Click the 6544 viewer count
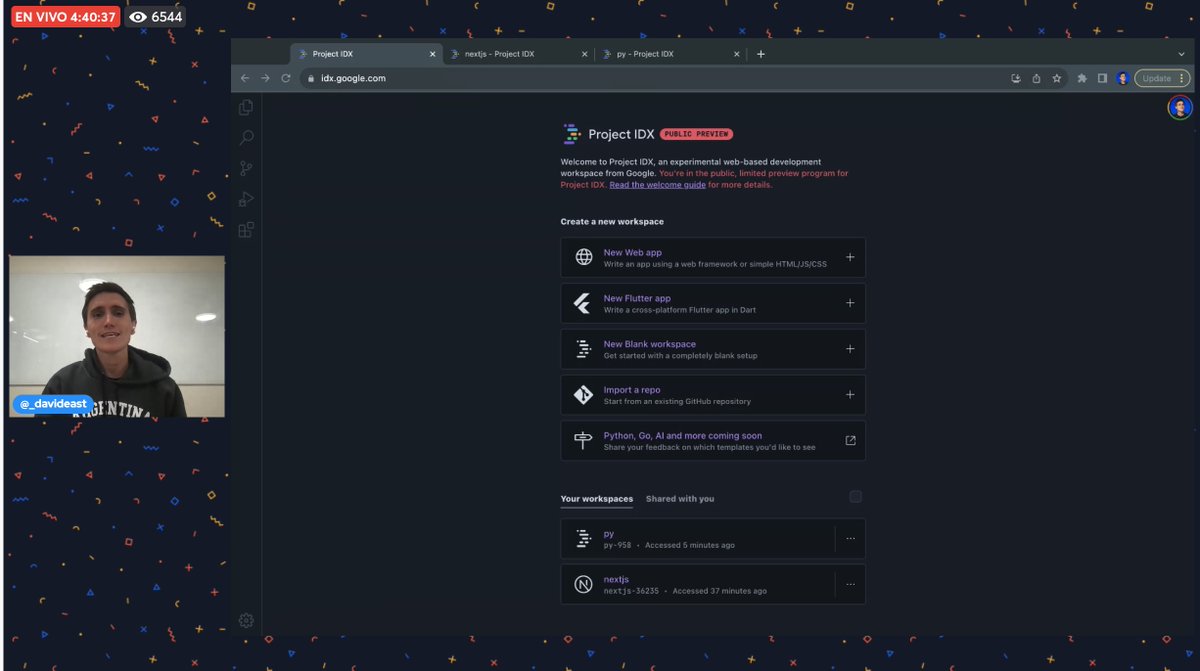The height and width of the screenshot is (671, 1200). click(157, 17)
